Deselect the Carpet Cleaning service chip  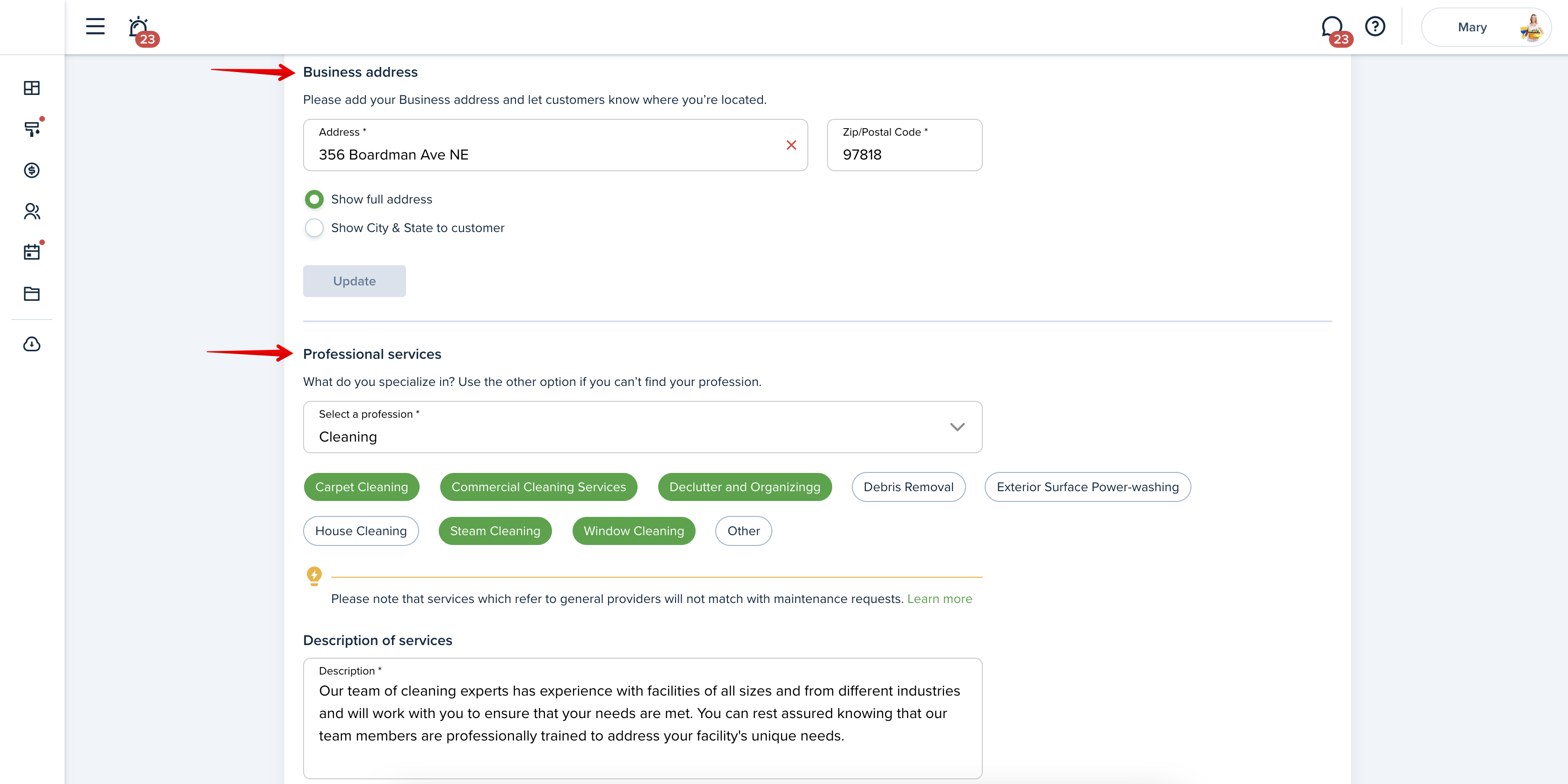tap(362, 487)
